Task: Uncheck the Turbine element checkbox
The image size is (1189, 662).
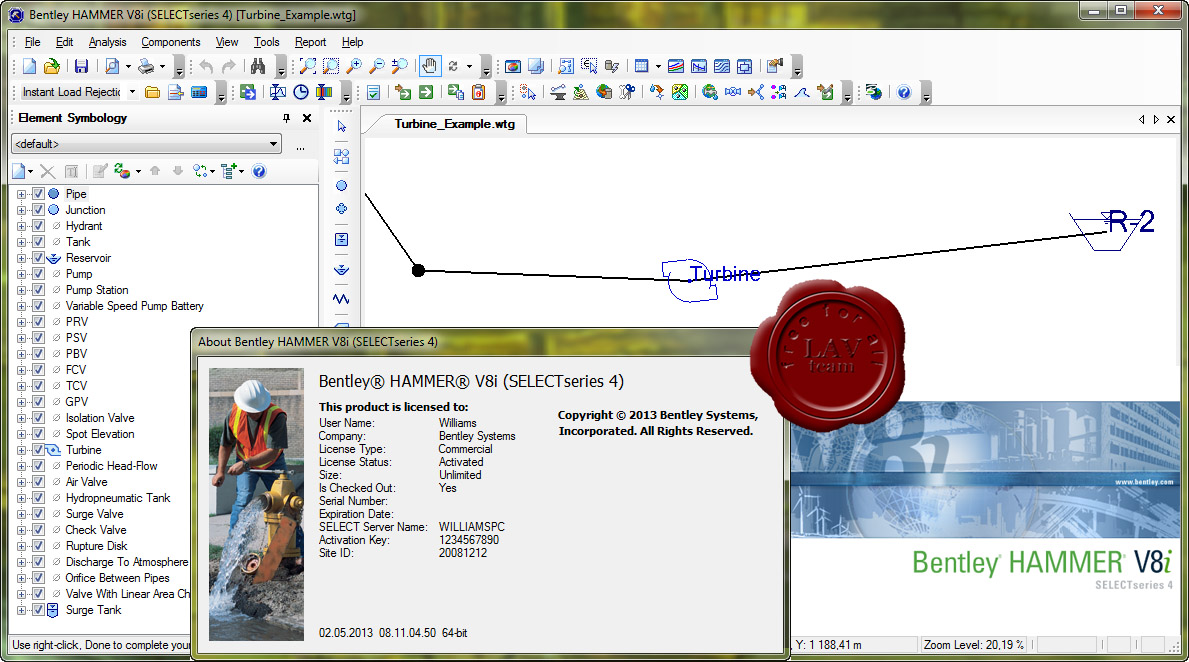Action: 38,450
